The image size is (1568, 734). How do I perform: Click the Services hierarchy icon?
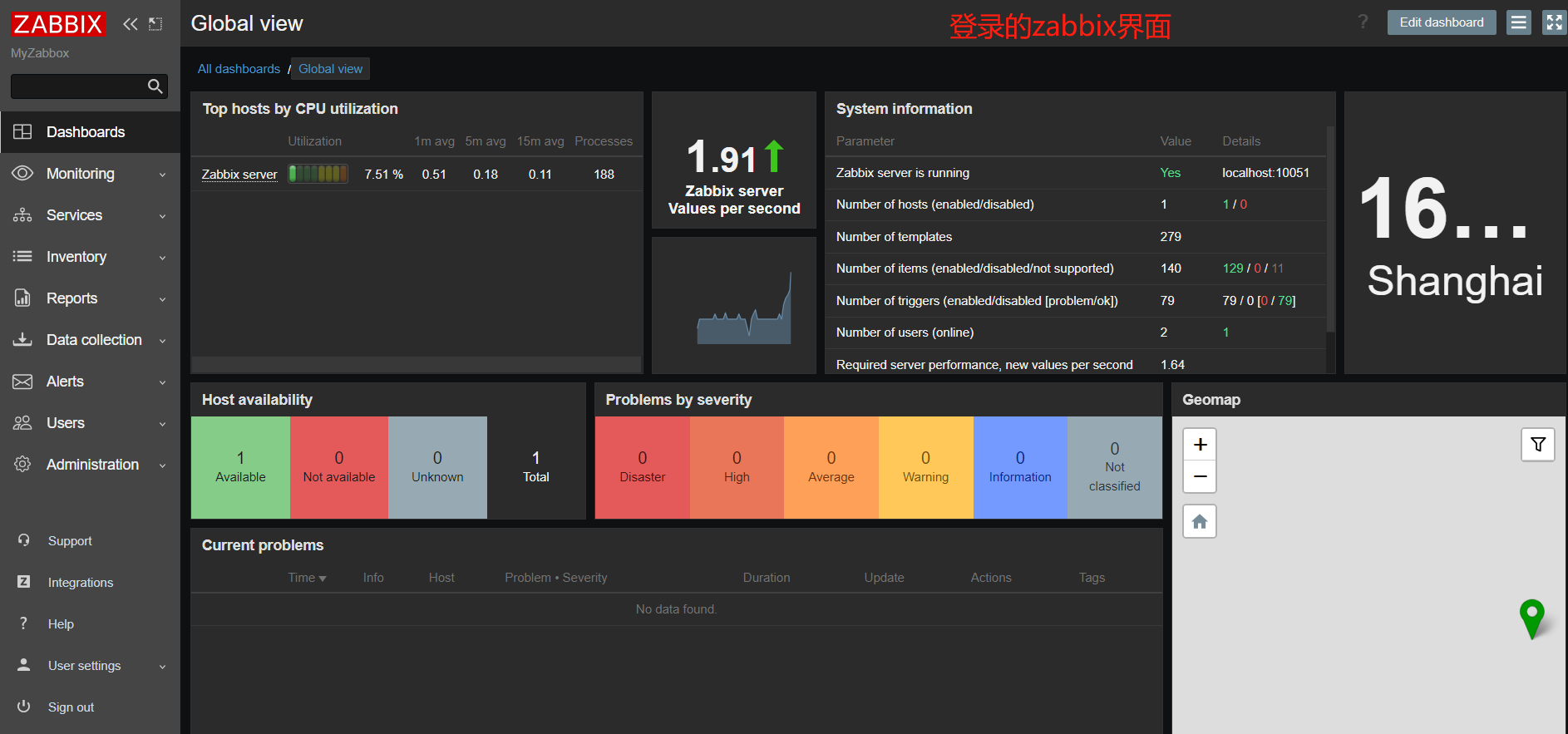(x=22, y=215)
